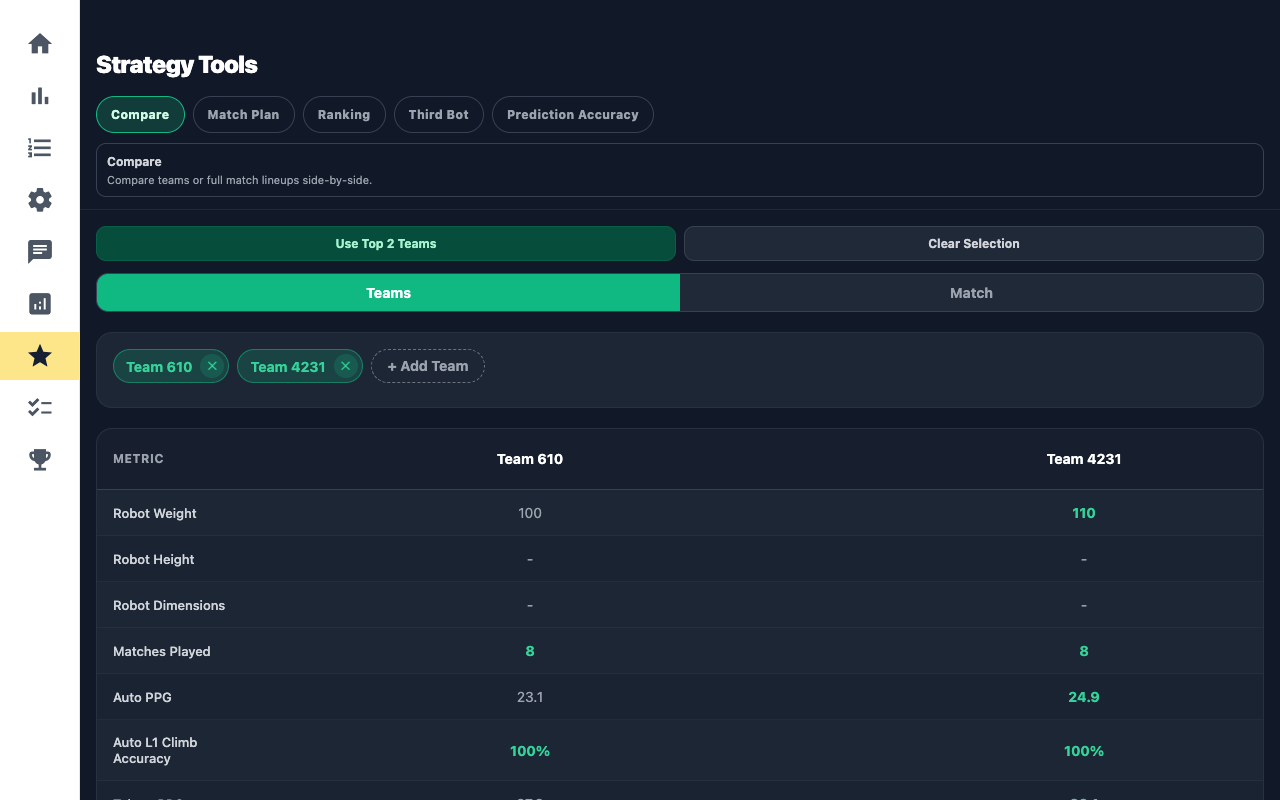The image size is (1280, 800).
Task: Click Team 610's Auto PPG value 23.1
Action: [x=530, y=697]
